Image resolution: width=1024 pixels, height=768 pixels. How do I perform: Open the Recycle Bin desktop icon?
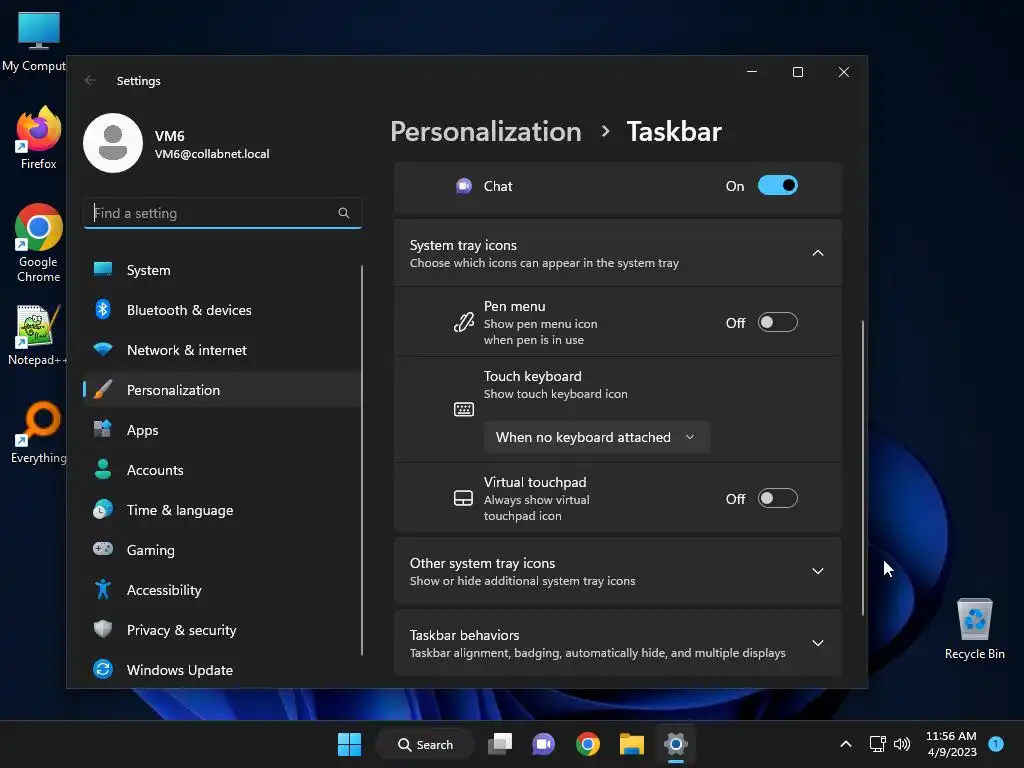click(x=974, y=629)
